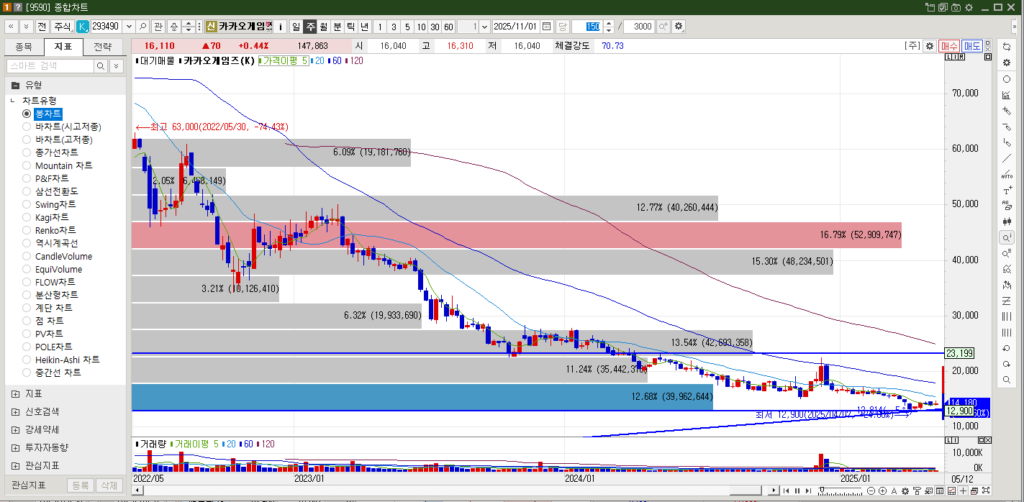Choose the Renko차트 chart type
The width and height of the screenshot is (1024, 502).
[x=27, y=231]
